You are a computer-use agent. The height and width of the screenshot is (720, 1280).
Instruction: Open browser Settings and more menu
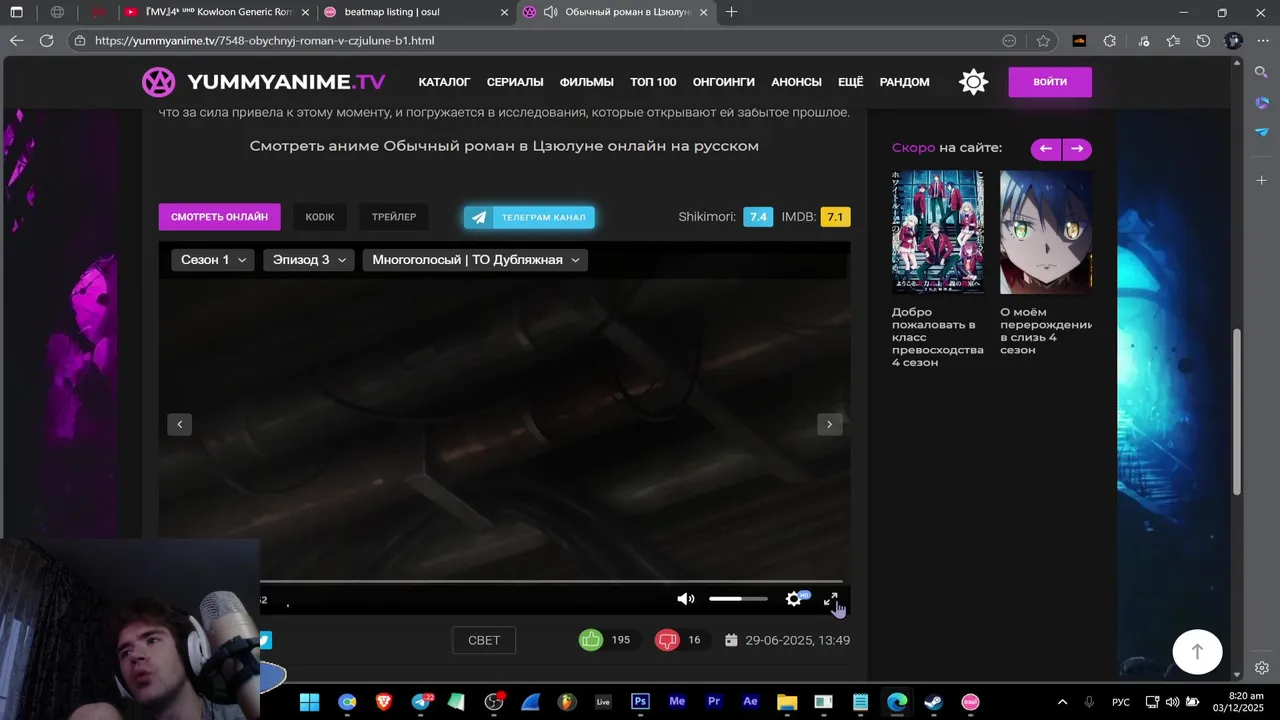pos(1263,41)
